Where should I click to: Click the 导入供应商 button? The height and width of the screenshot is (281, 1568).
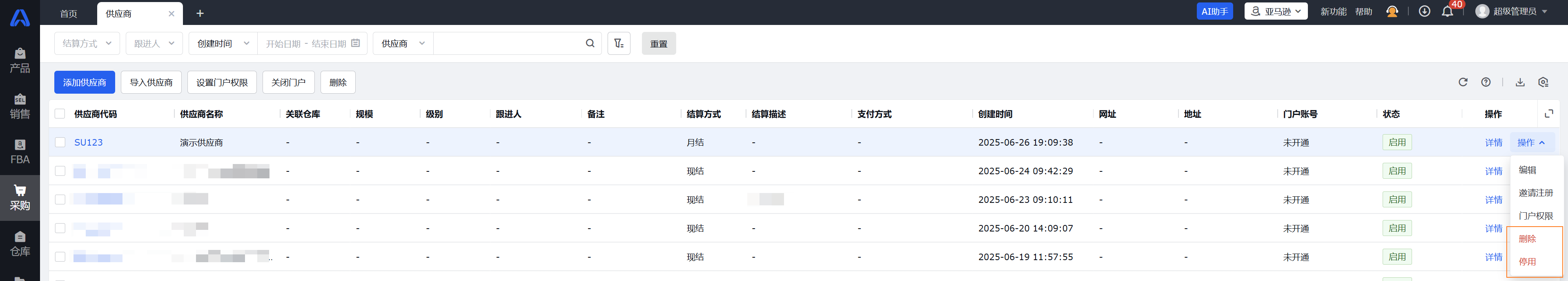tap(151, 82)
